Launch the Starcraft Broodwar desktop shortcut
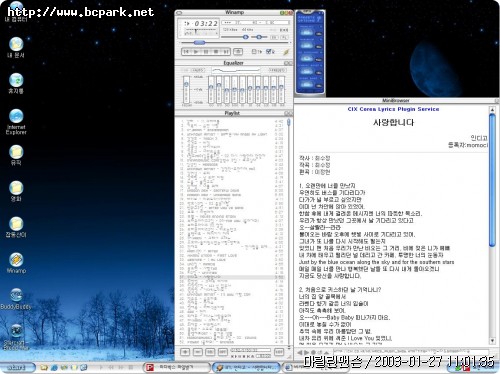 click(16, 337)
